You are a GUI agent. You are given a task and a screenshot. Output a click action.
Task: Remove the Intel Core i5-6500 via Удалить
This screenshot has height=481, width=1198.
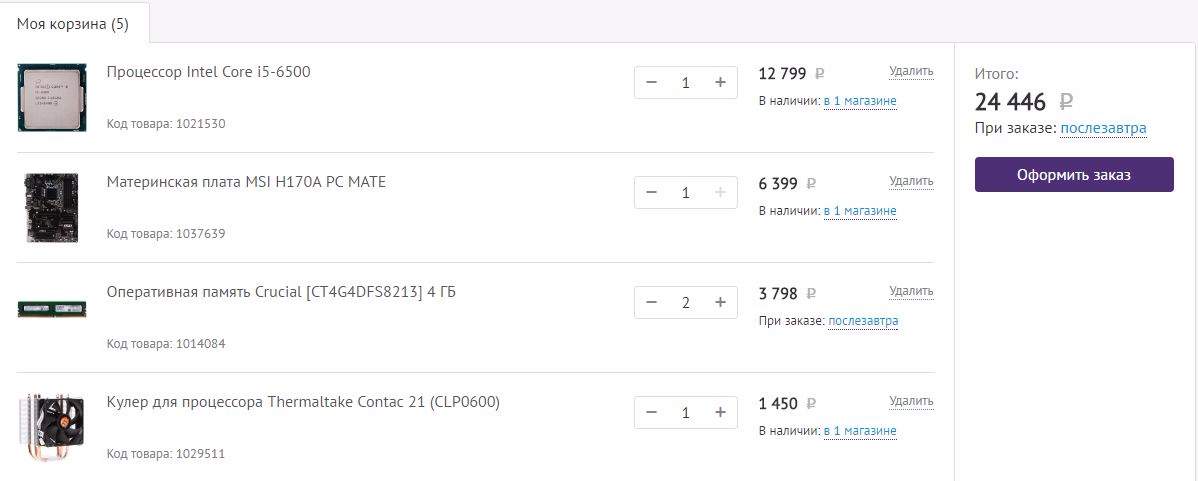point(911,71)
